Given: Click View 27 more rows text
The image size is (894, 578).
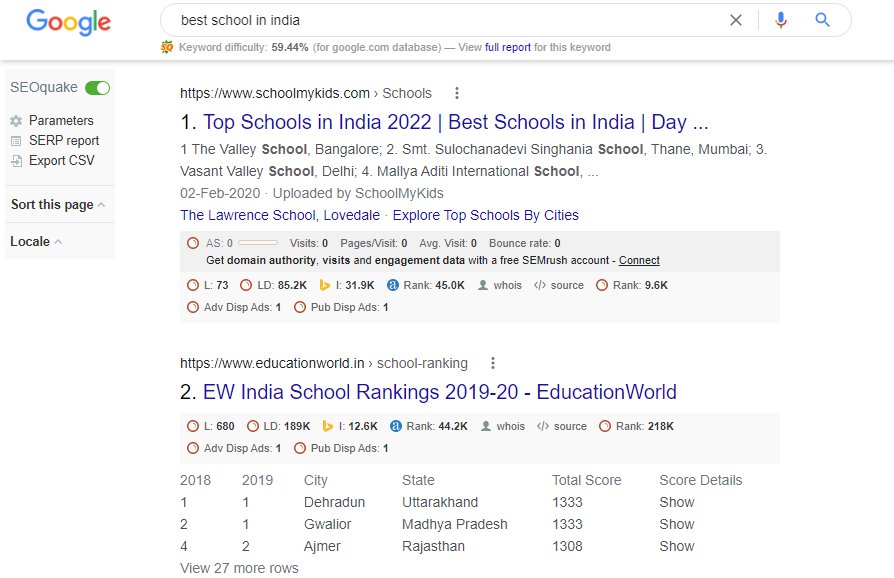Looking at the screenshot, I should click(x=239, y=568).
